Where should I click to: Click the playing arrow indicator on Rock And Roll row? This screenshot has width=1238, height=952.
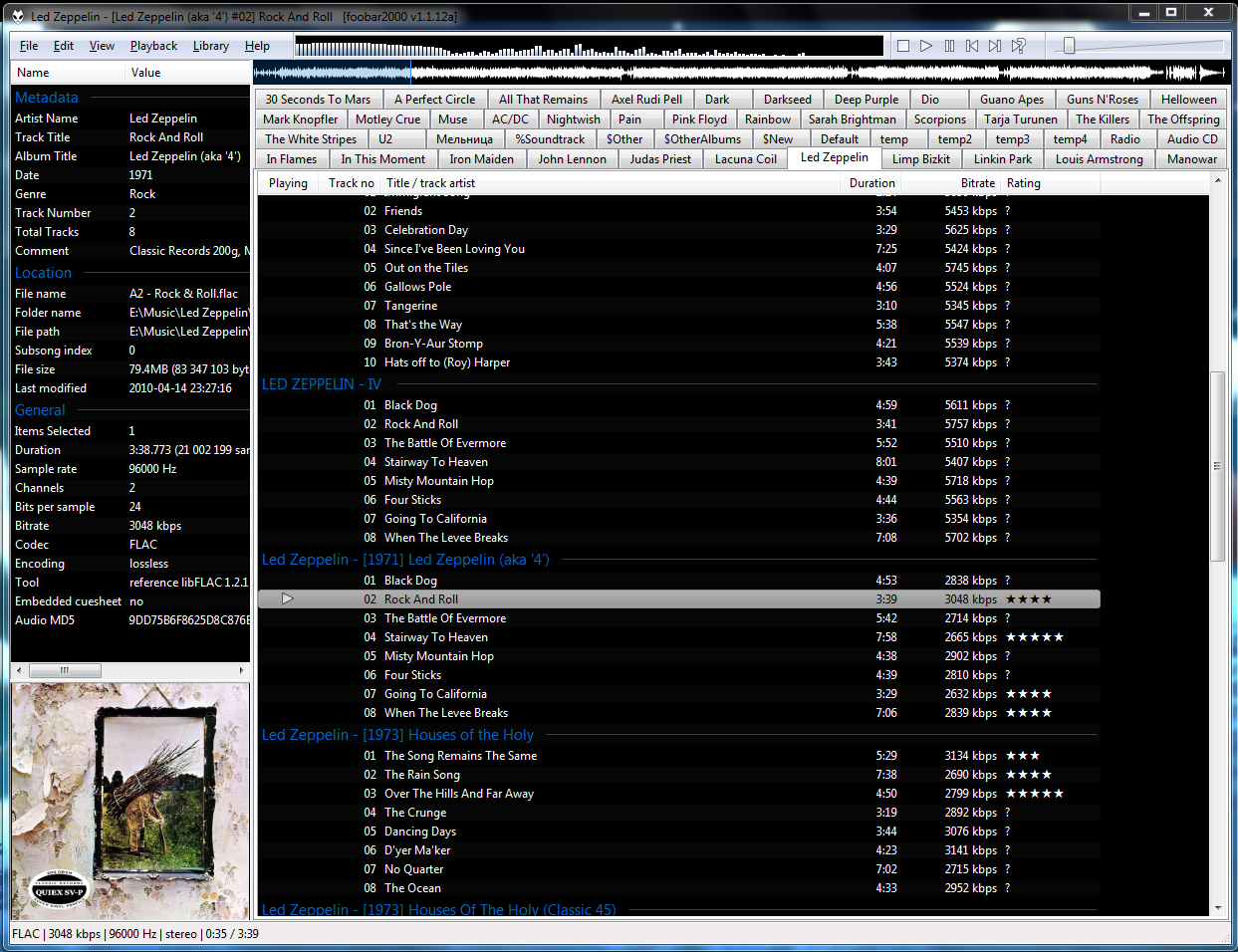click(287, 598)
